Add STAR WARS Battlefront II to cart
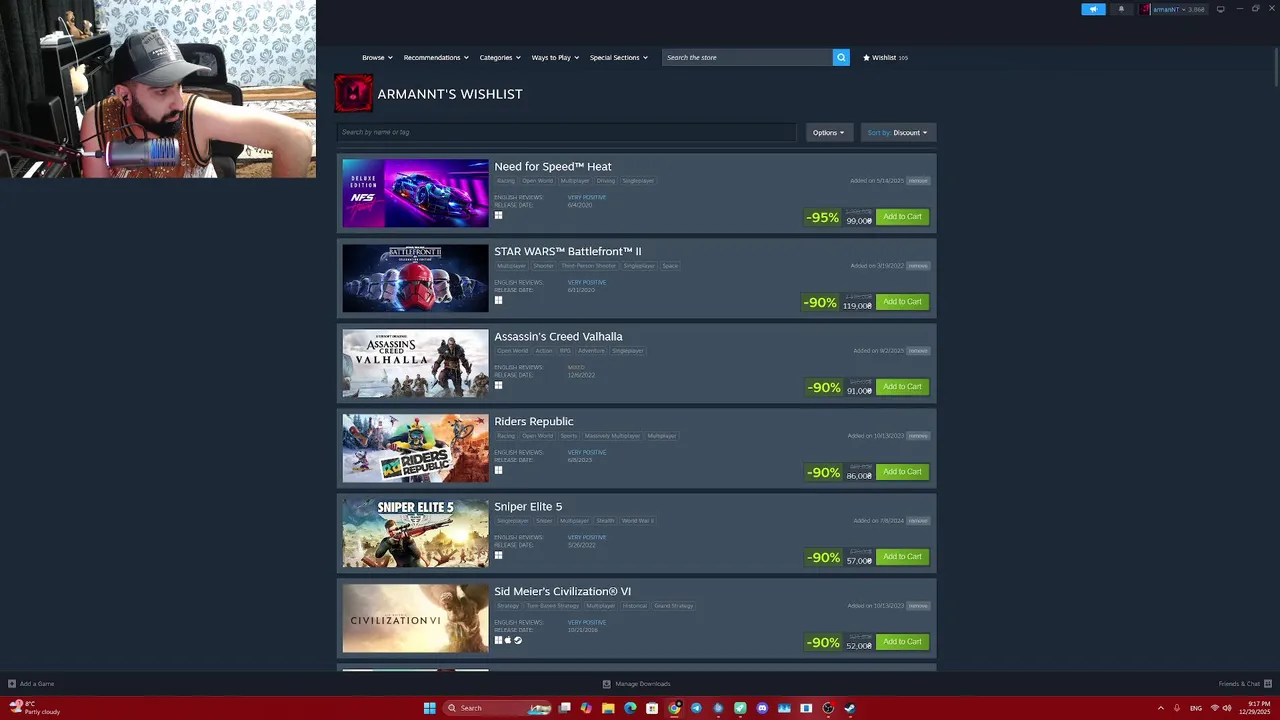This screenshot has width=1280, height=720. [902, 301]
